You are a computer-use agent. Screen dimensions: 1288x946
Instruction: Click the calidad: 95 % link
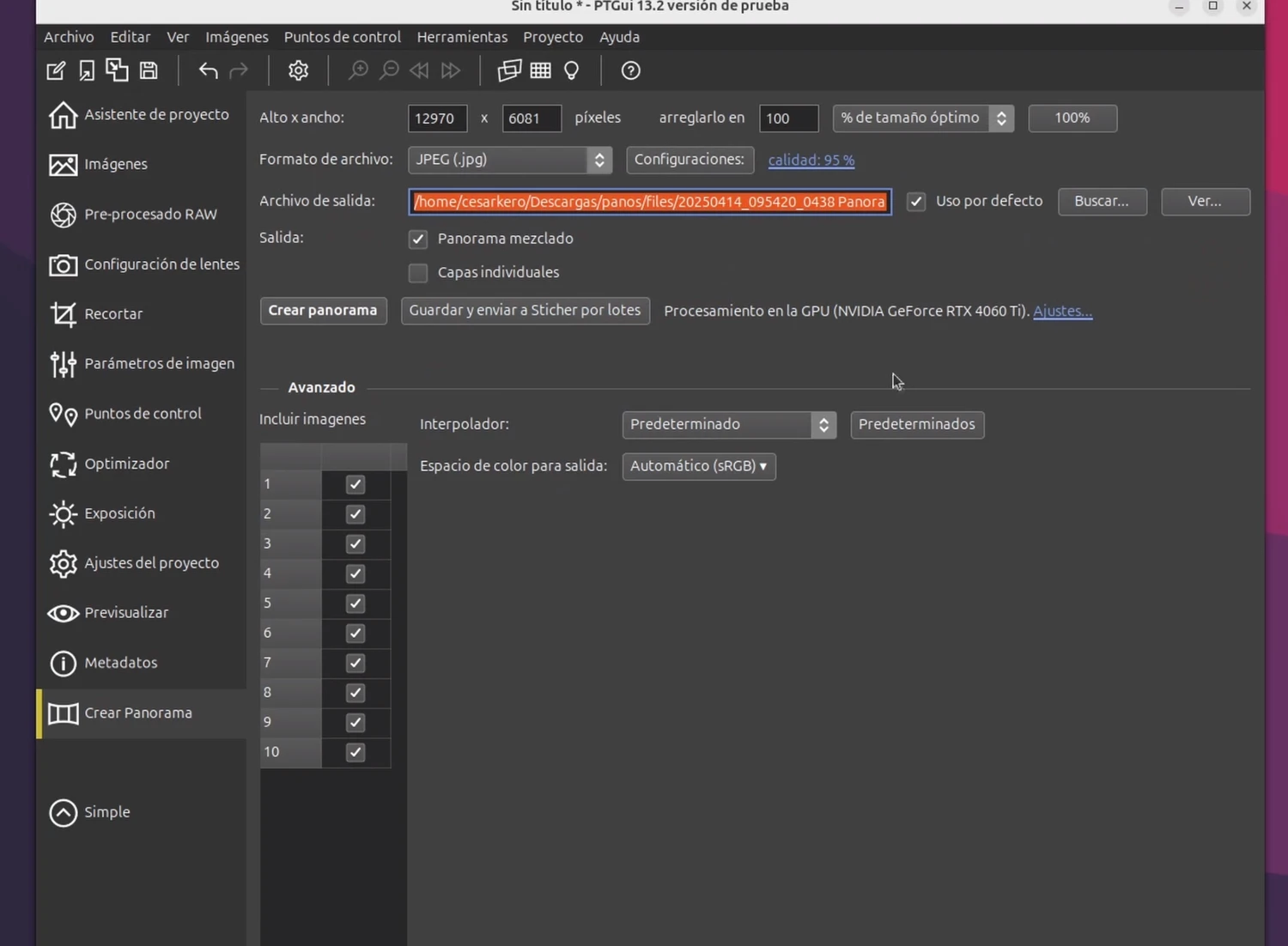(x=811, y=161)
